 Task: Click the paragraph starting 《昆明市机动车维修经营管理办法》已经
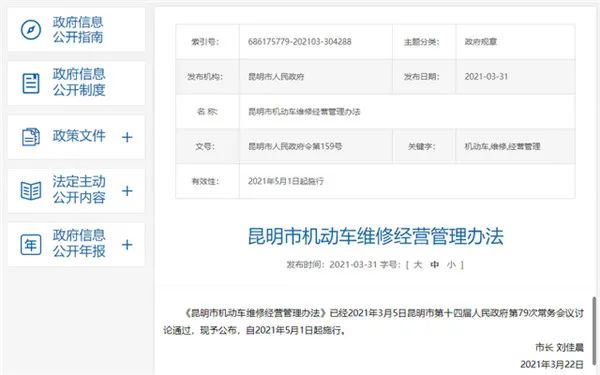pyautogui.click(x=373, y=321)
